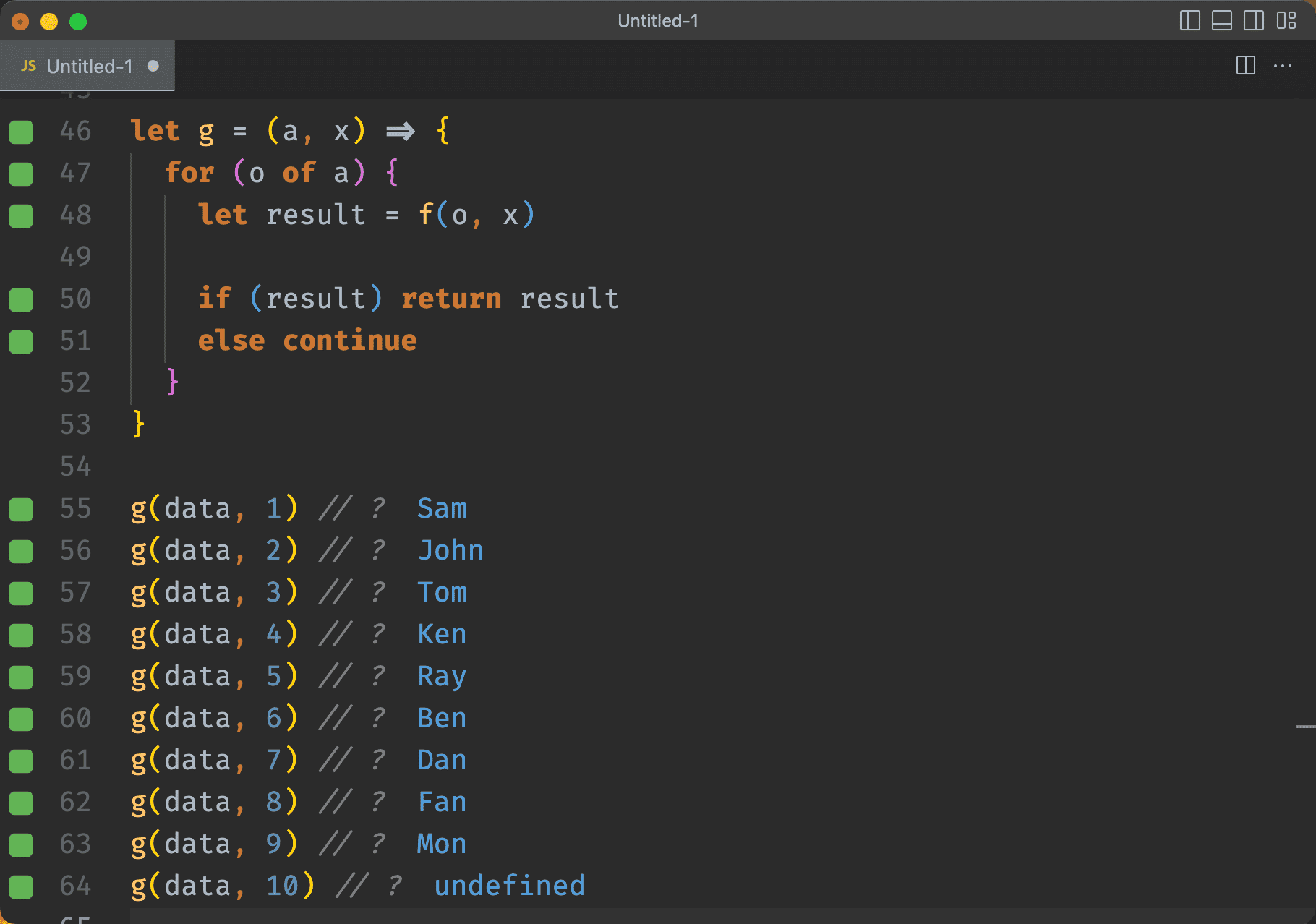Toggle the bottom panel layout icon
Image resolution: width=1316 pixels, height=924 pixels.
point(1221,21)
